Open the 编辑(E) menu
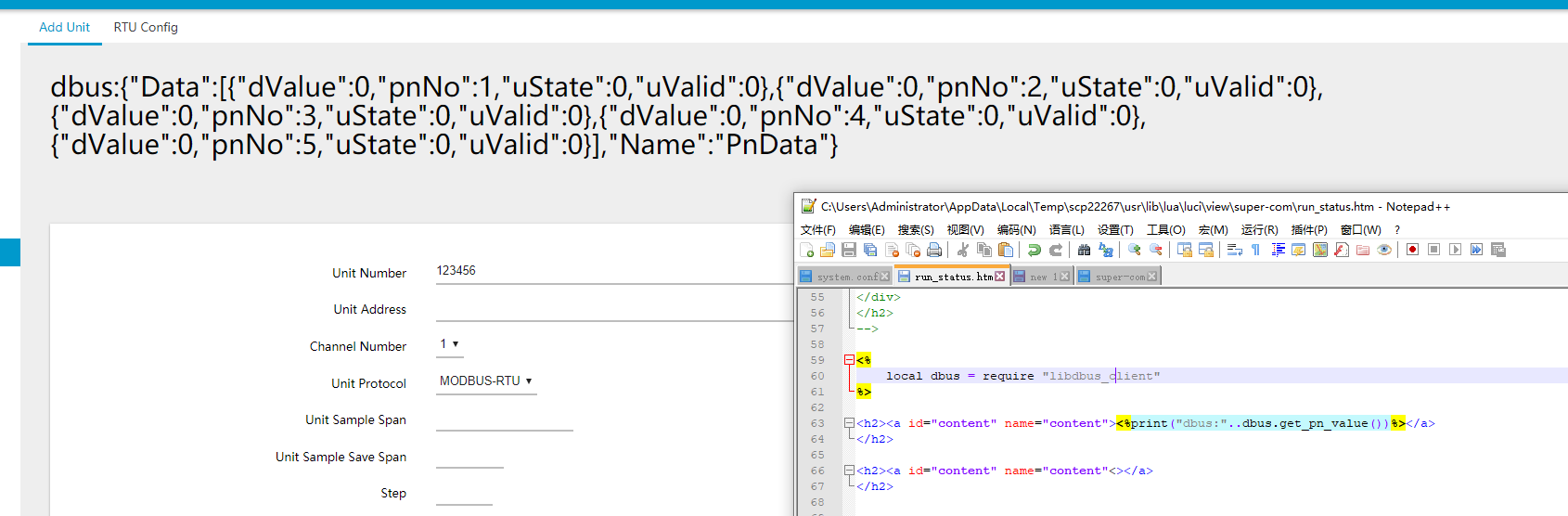1568x516 pixels. pos(867,229)
